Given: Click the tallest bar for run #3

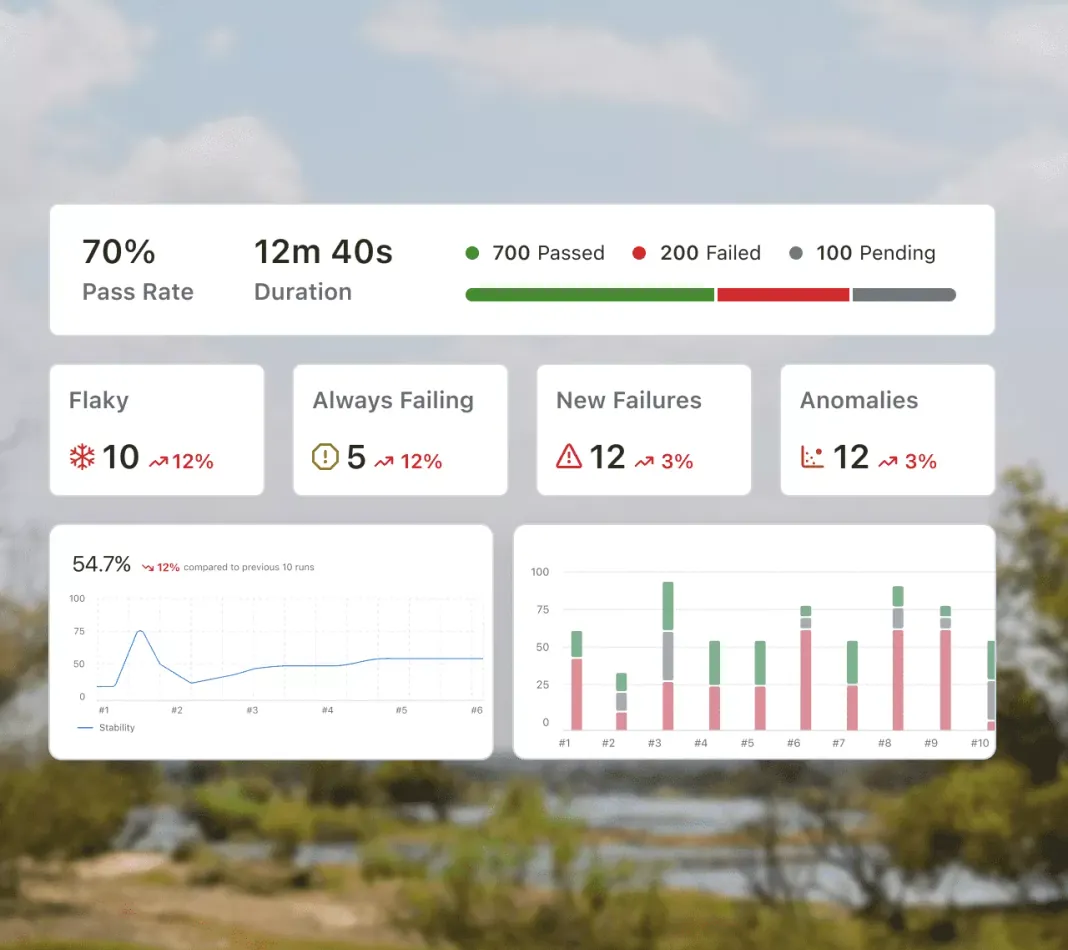Looking at the screenshot, I should click(668, 656).
